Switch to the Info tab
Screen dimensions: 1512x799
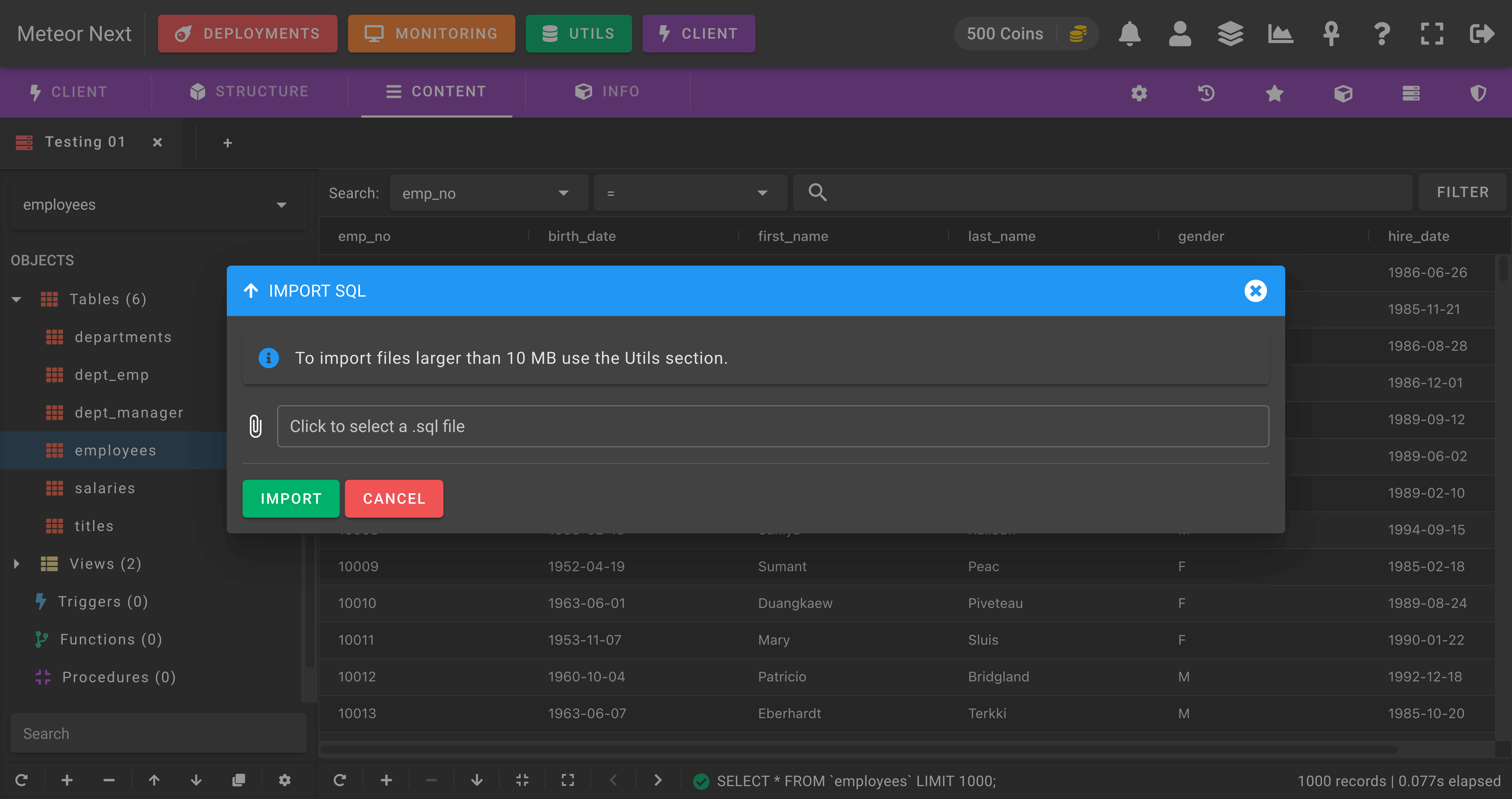607,92
